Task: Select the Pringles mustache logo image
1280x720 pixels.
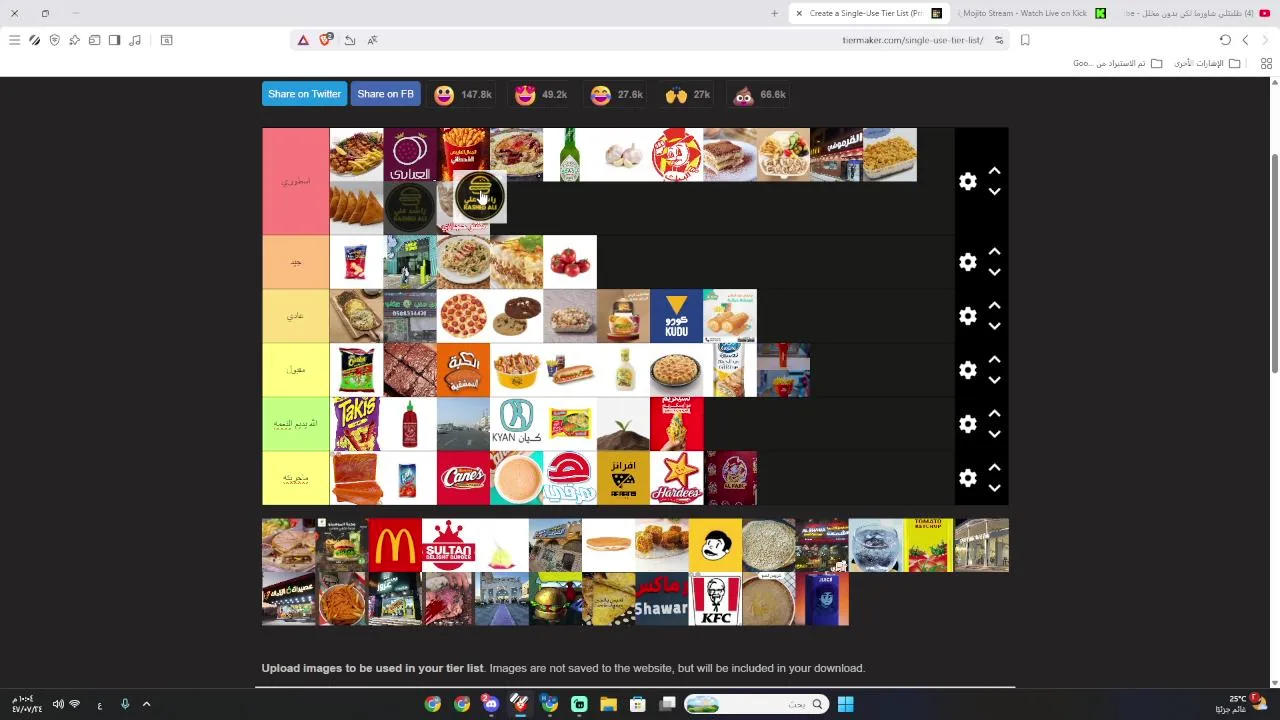Action: pos(715,545)
